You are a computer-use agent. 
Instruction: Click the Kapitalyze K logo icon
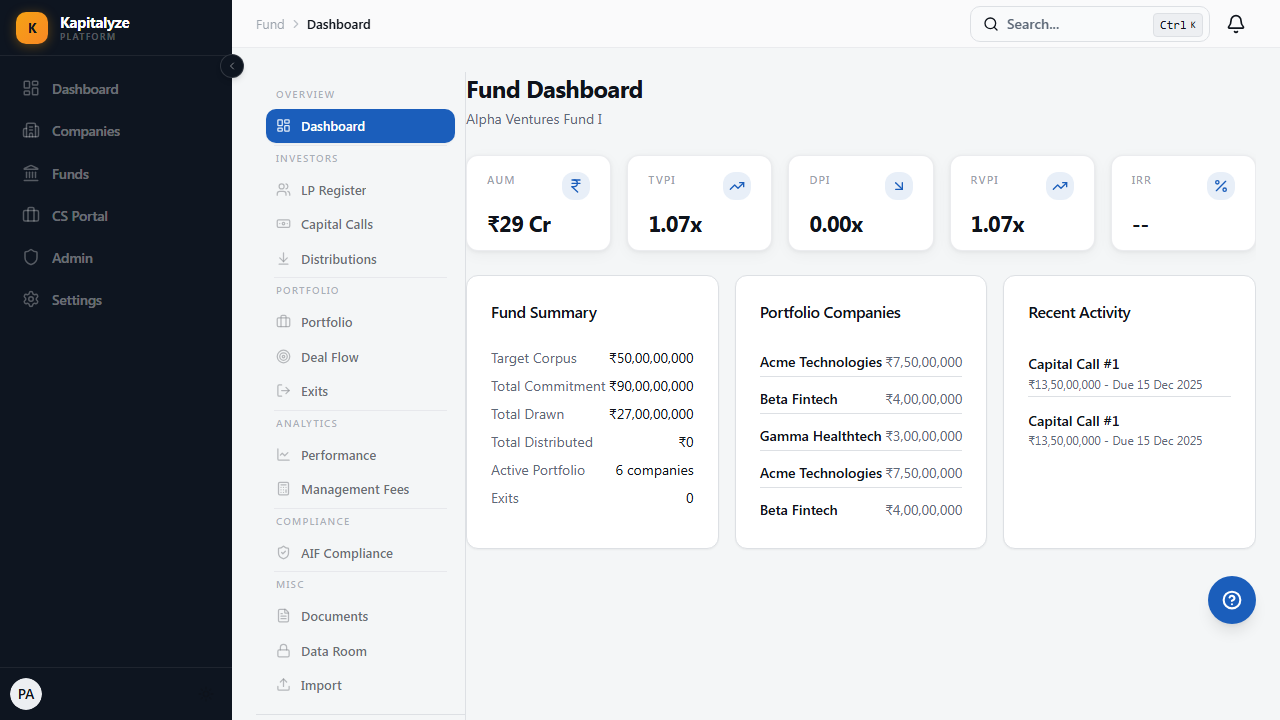(x=32, y=28)
